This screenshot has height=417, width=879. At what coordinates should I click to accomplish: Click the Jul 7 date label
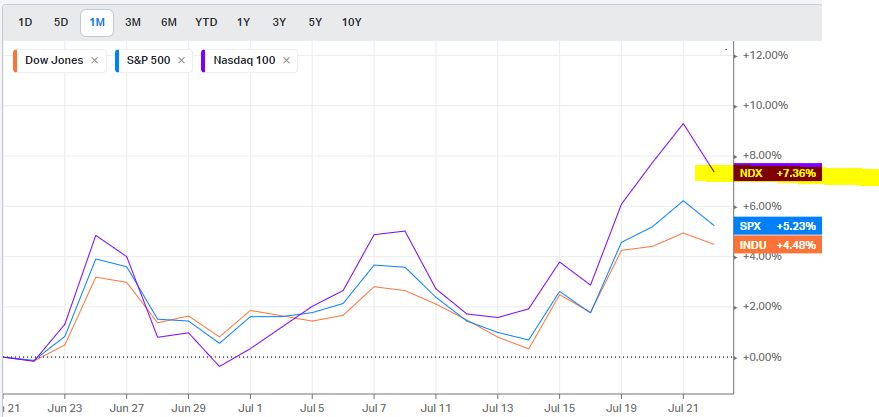(374, 409)
